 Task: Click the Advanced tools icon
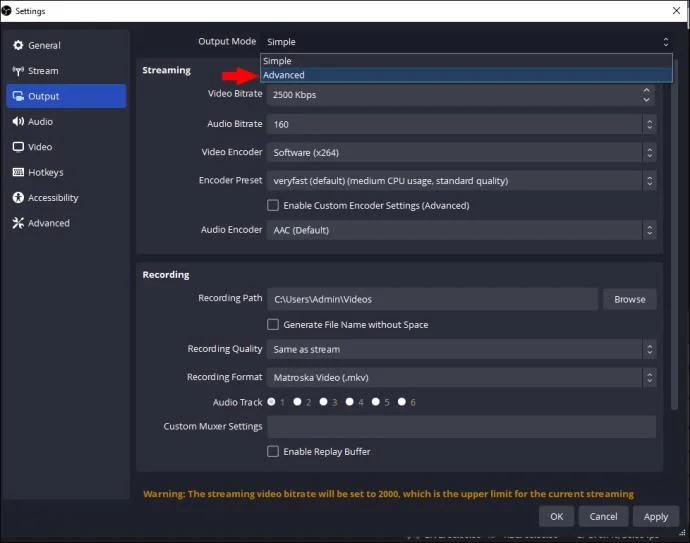(18, 223)
